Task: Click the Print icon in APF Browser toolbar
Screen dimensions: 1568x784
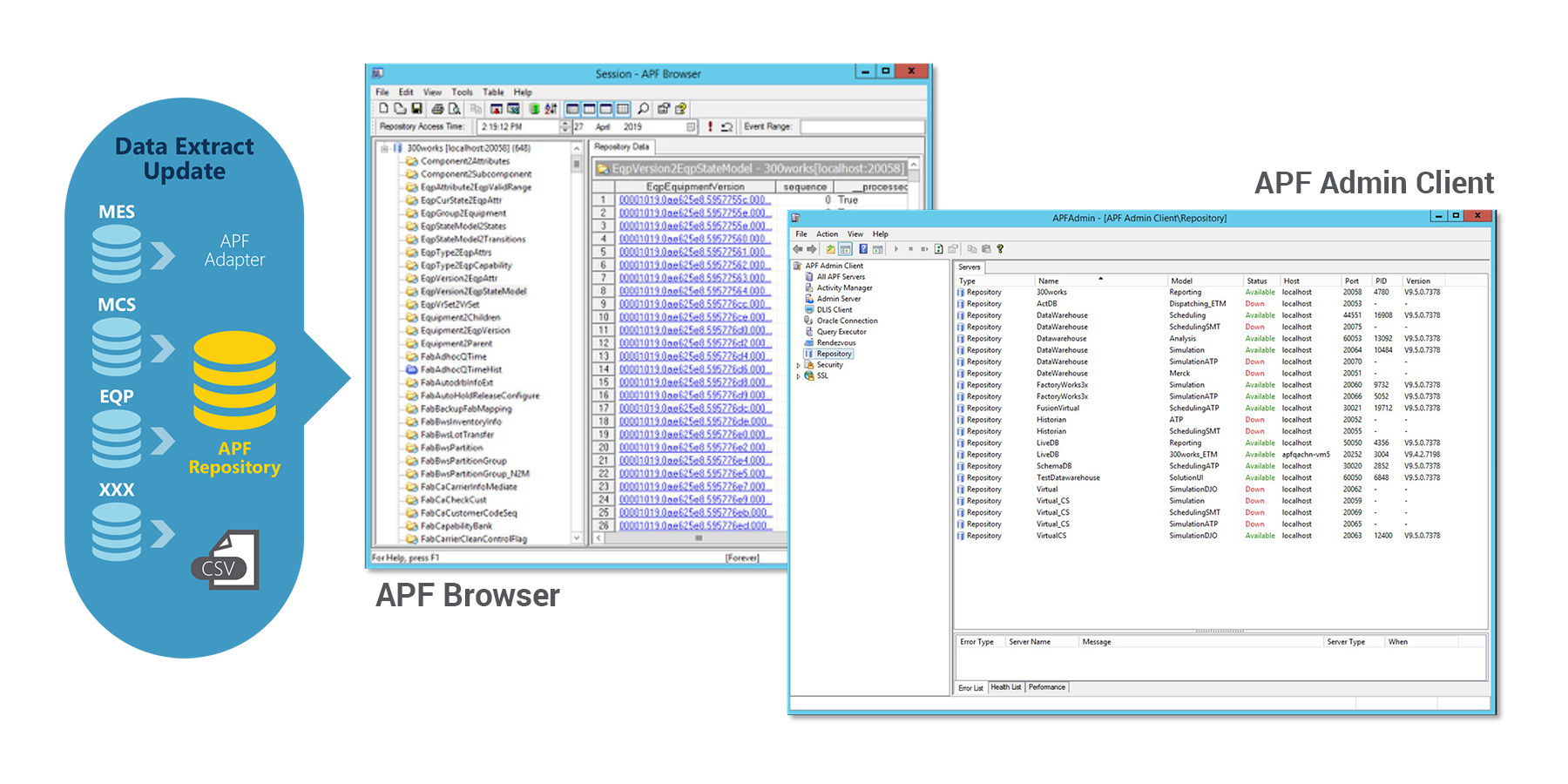Action: [x=437, y=109]
